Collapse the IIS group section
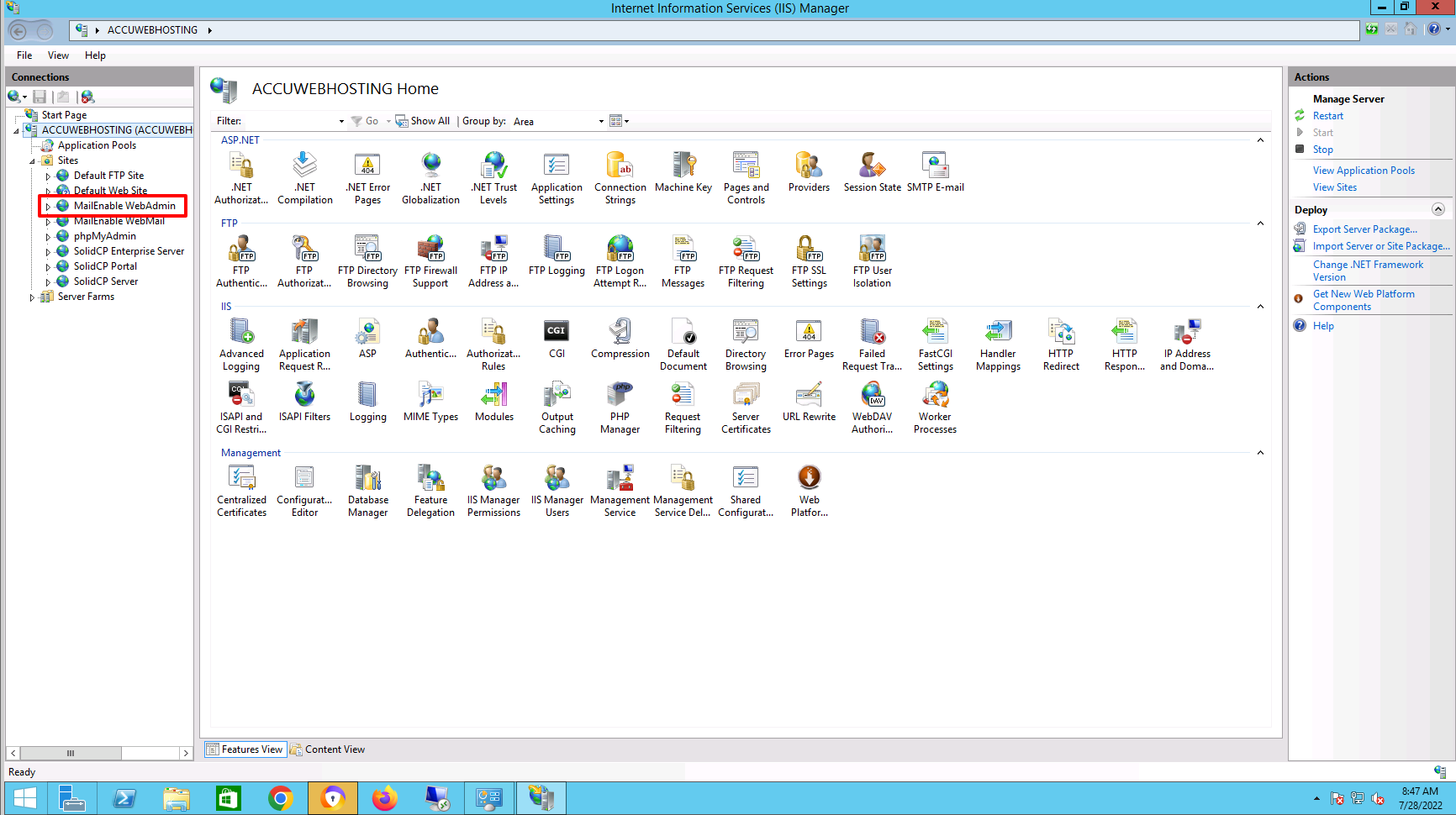 tap(1260, 307)
